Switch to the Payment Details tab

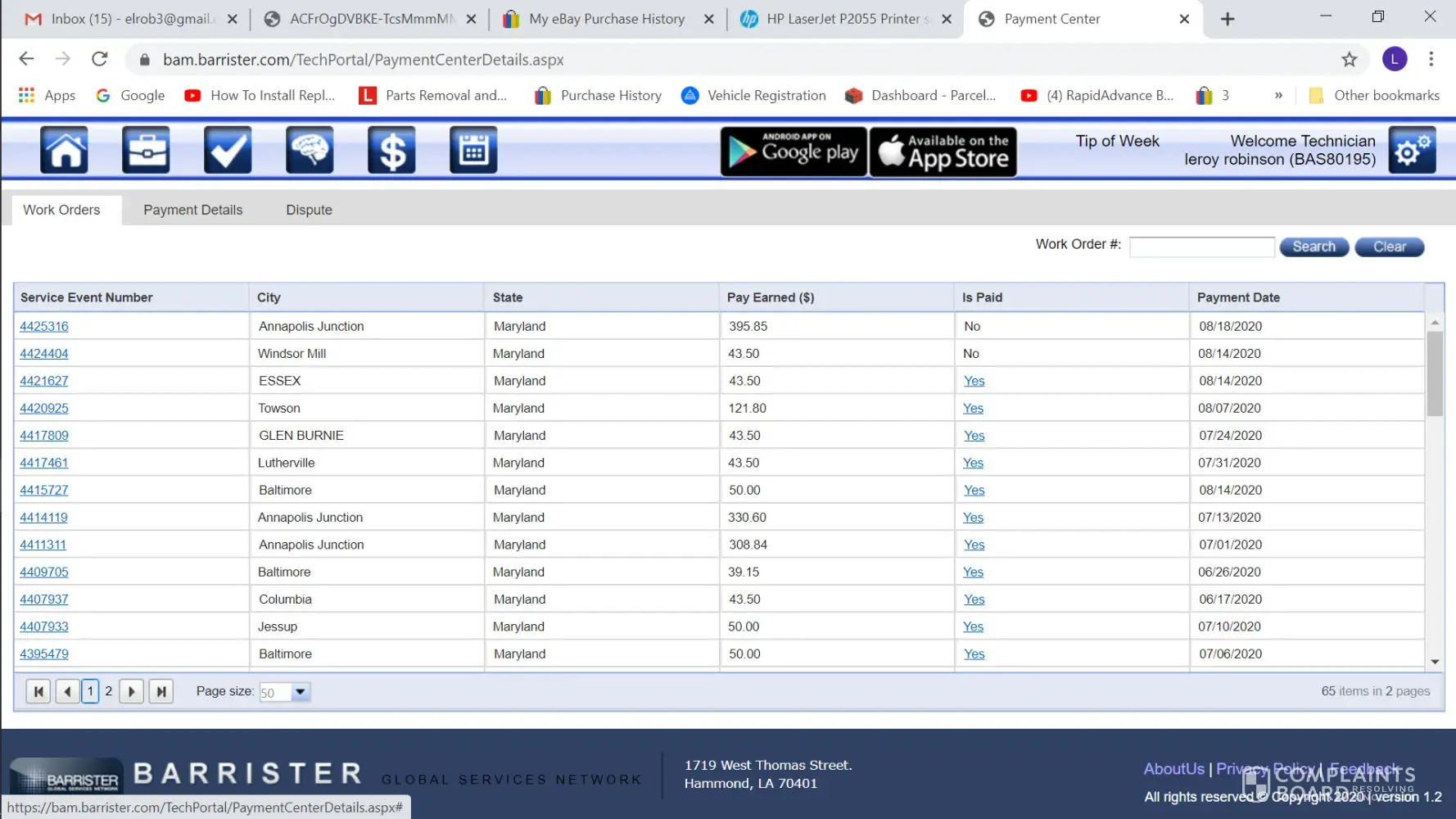(x=193, y=210)
